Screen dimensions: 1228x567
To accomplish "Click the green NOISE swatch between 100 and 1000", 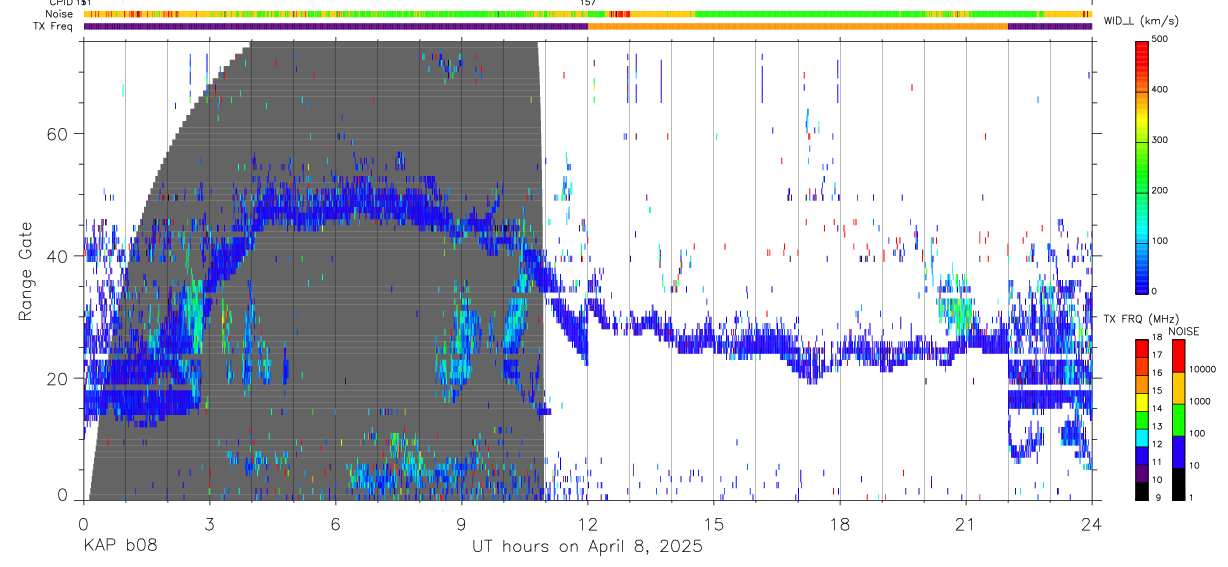I will [x=1178, y=418].
